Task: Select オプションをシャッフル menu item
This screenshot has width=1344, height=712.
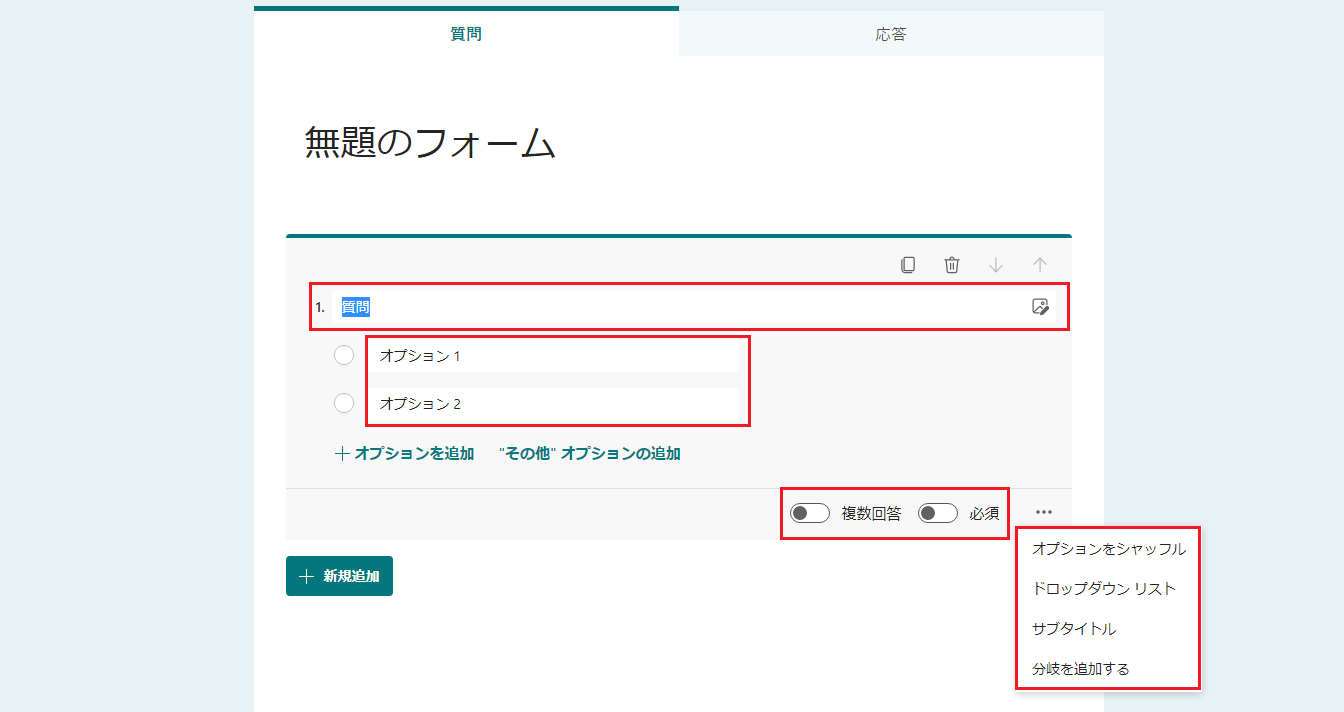Action: pos(1108,549)
